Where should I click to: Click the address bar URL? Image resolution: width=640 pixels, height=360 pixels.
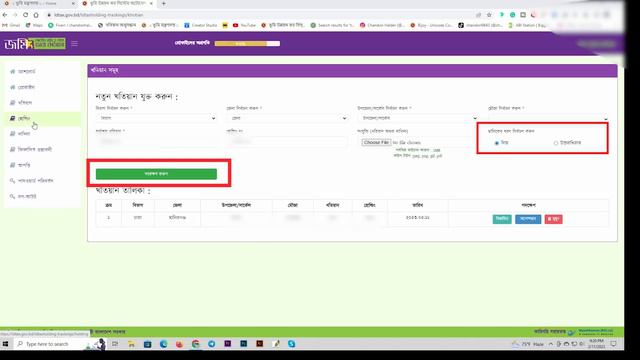click(99, 15)
